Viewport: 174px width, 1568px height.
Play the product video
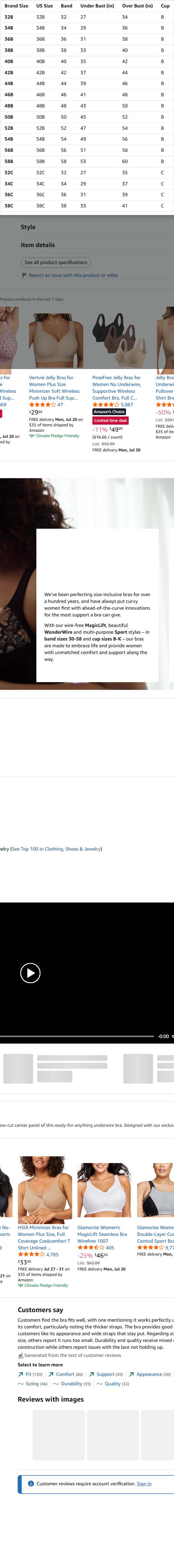click(x=30, y=973)
